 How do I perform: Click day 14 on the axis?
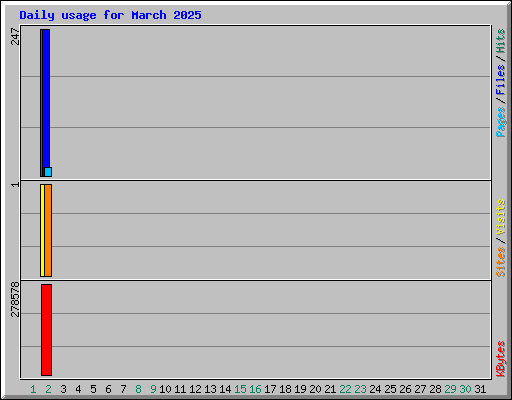(x=225, y=389)
